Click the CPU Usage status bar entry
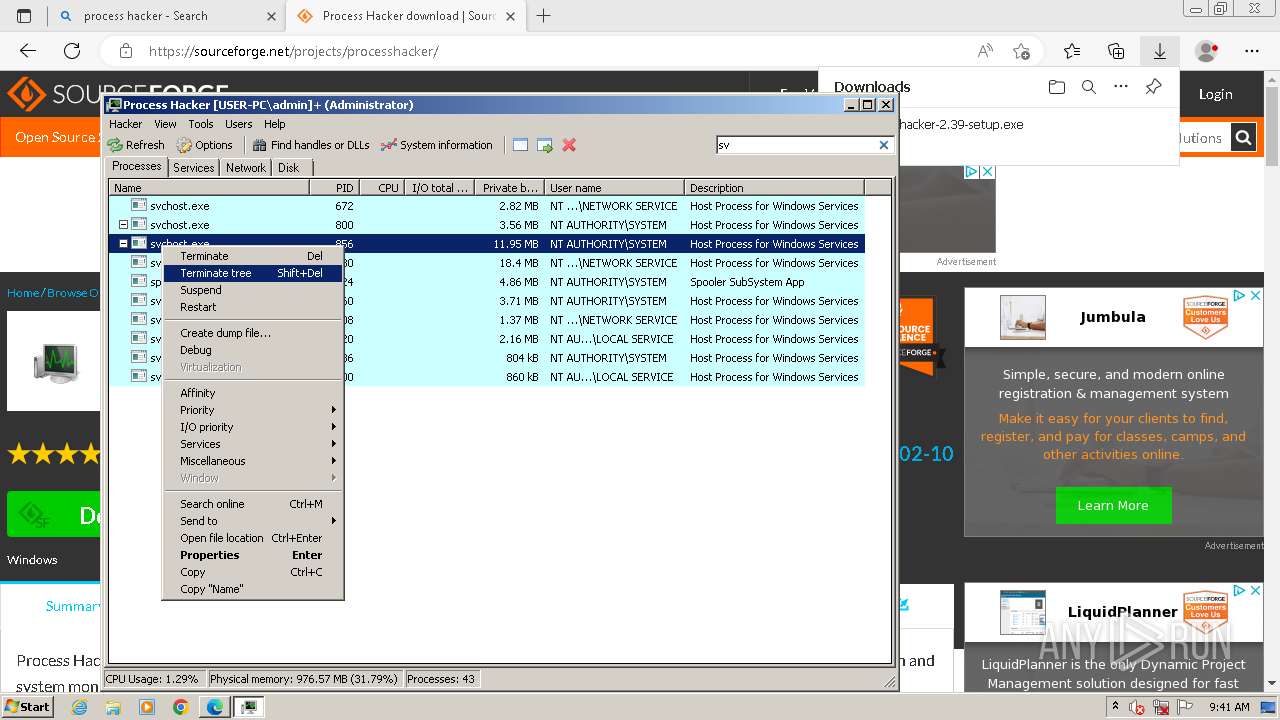 coord(154,679)
